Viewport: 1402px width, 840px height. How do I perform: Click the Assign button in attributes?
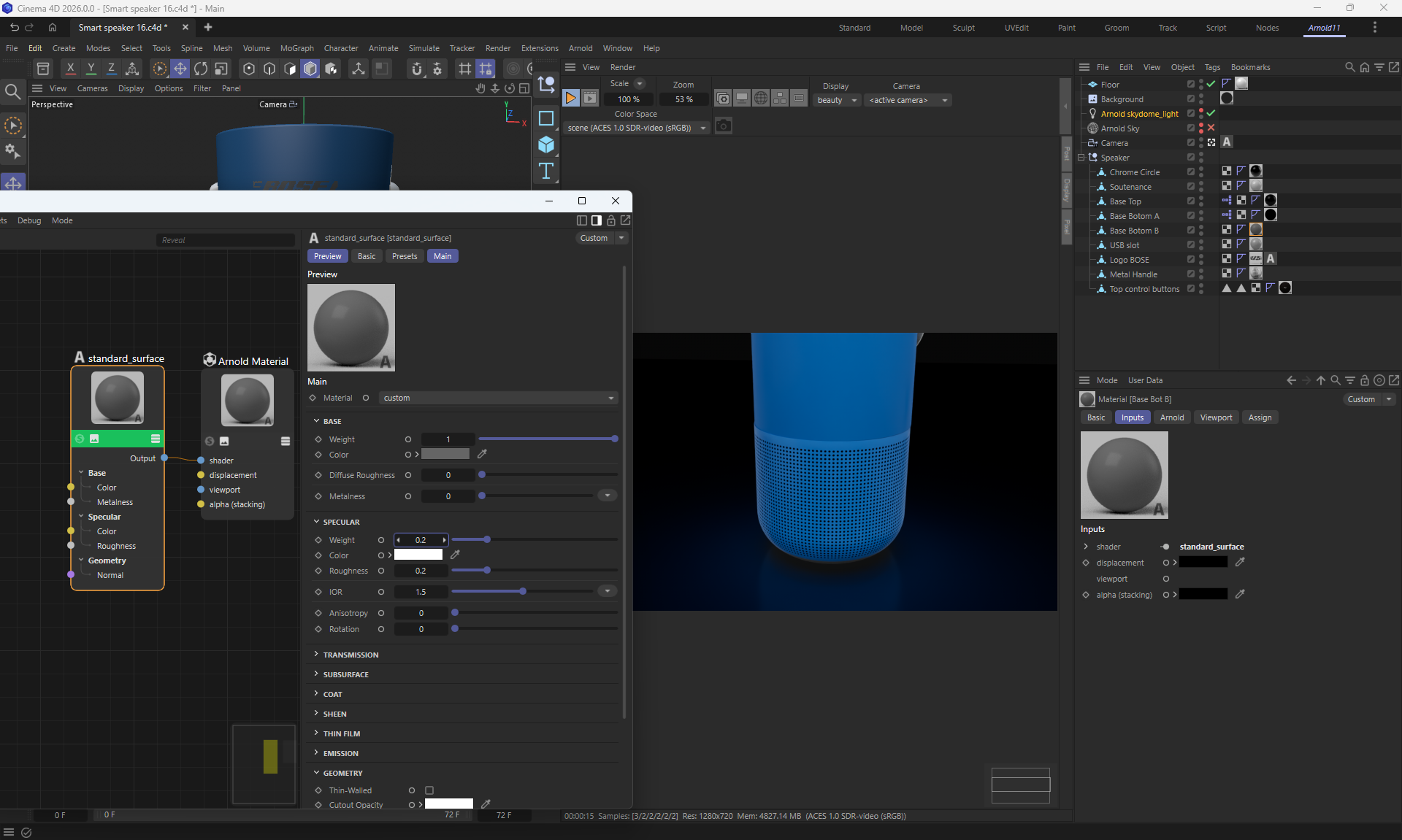pos(1260,417)
